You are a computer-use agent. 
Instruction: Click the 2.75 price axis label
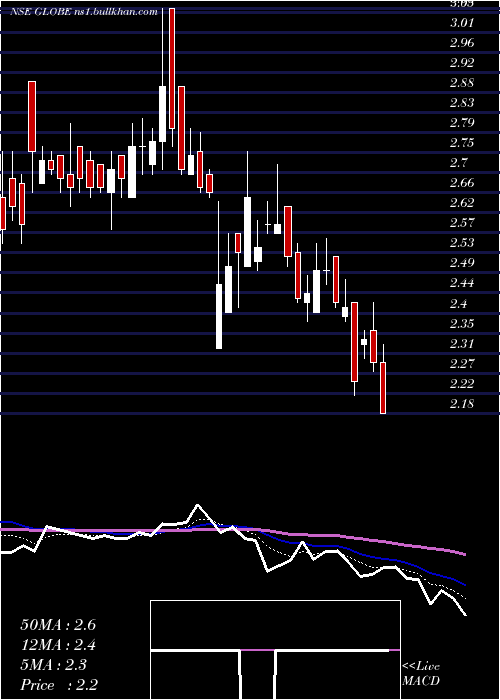tap(462, 143)
